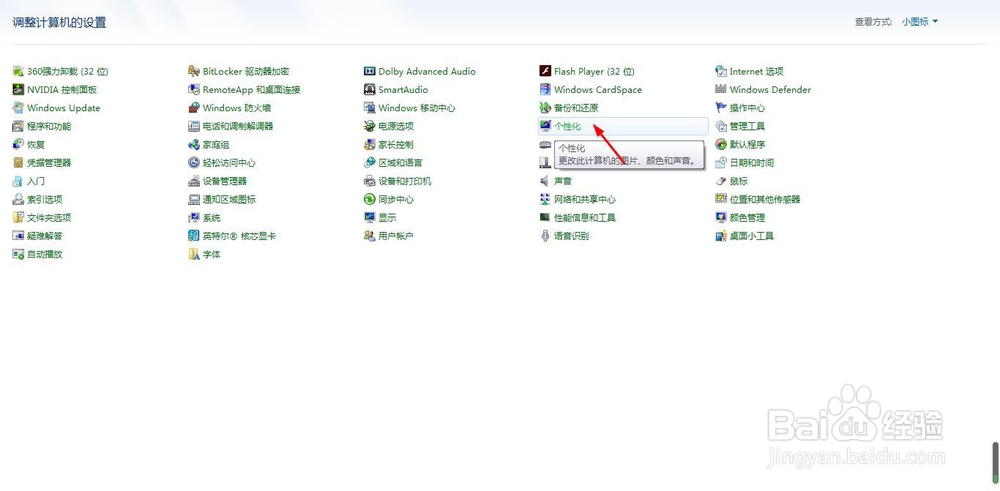Click the 轻松访问中心 icon

pos(194,163)
